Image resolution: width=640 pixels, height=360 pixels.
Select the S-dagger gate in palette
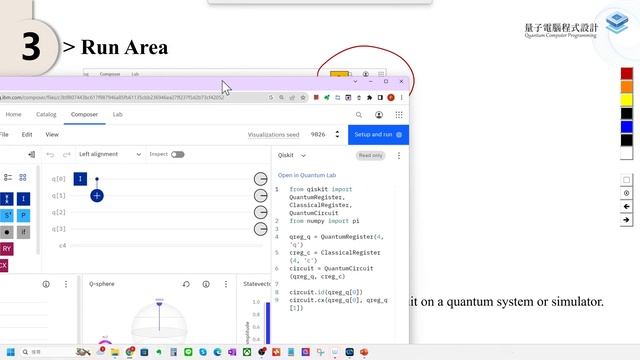[x=7, y=216]
